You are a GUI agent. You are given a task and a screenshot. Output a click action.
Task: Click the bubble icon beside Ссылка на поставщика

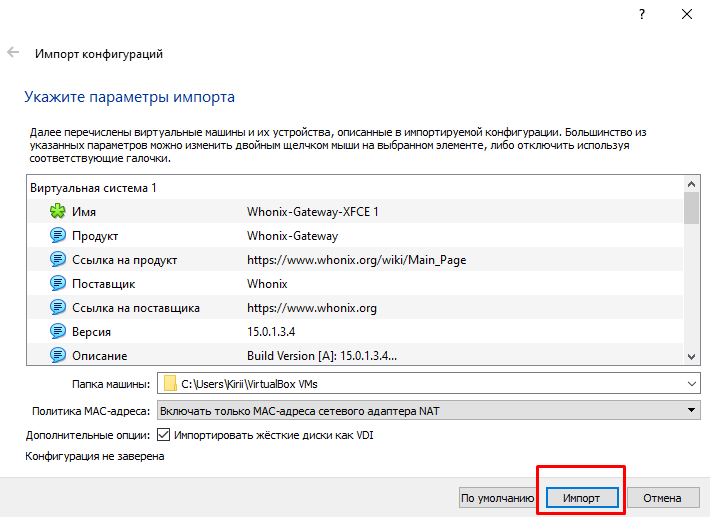pyautogui.click(x=58, y=307)
